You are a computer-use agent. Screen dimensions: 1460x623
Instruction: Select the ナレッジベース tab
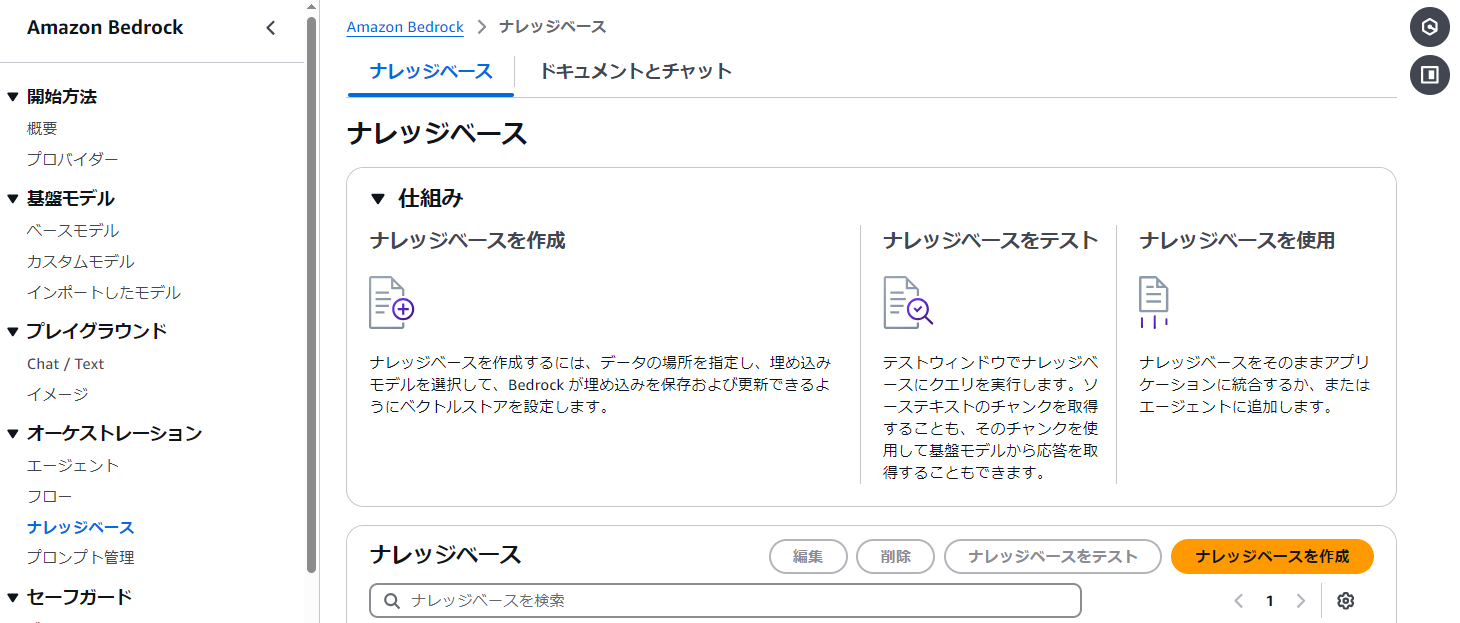[x=430, y=71]
